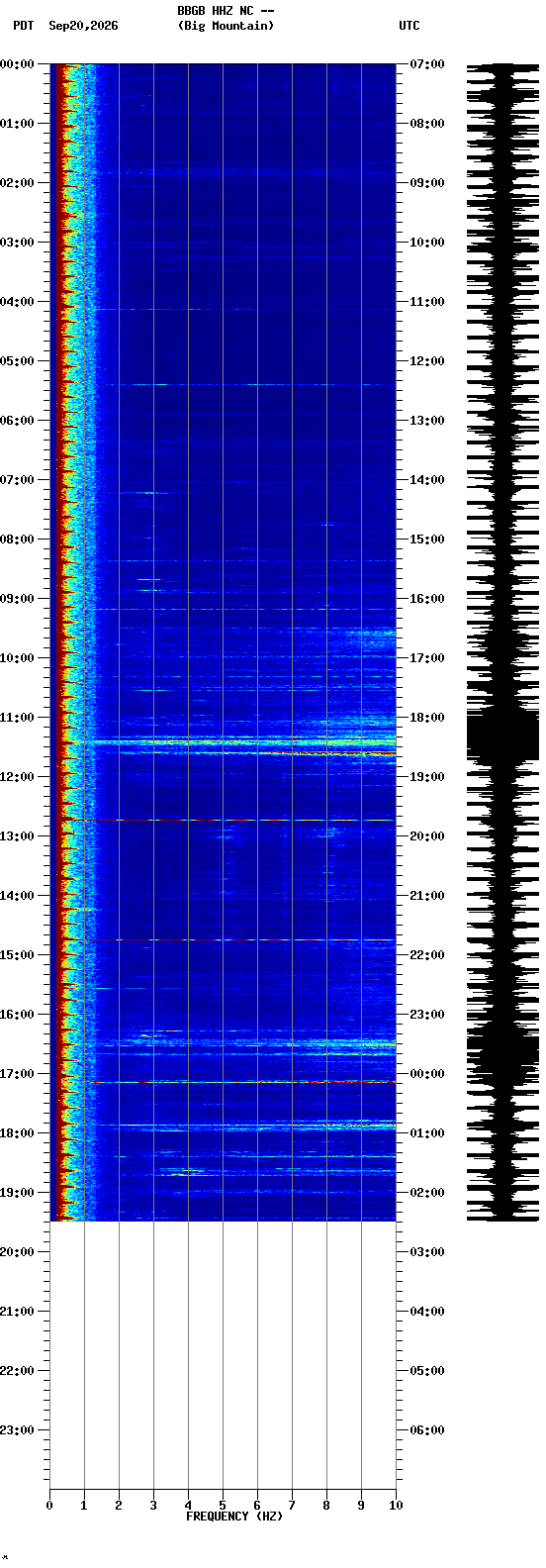Click the 13:00 UTC time label

click(427, 421)
